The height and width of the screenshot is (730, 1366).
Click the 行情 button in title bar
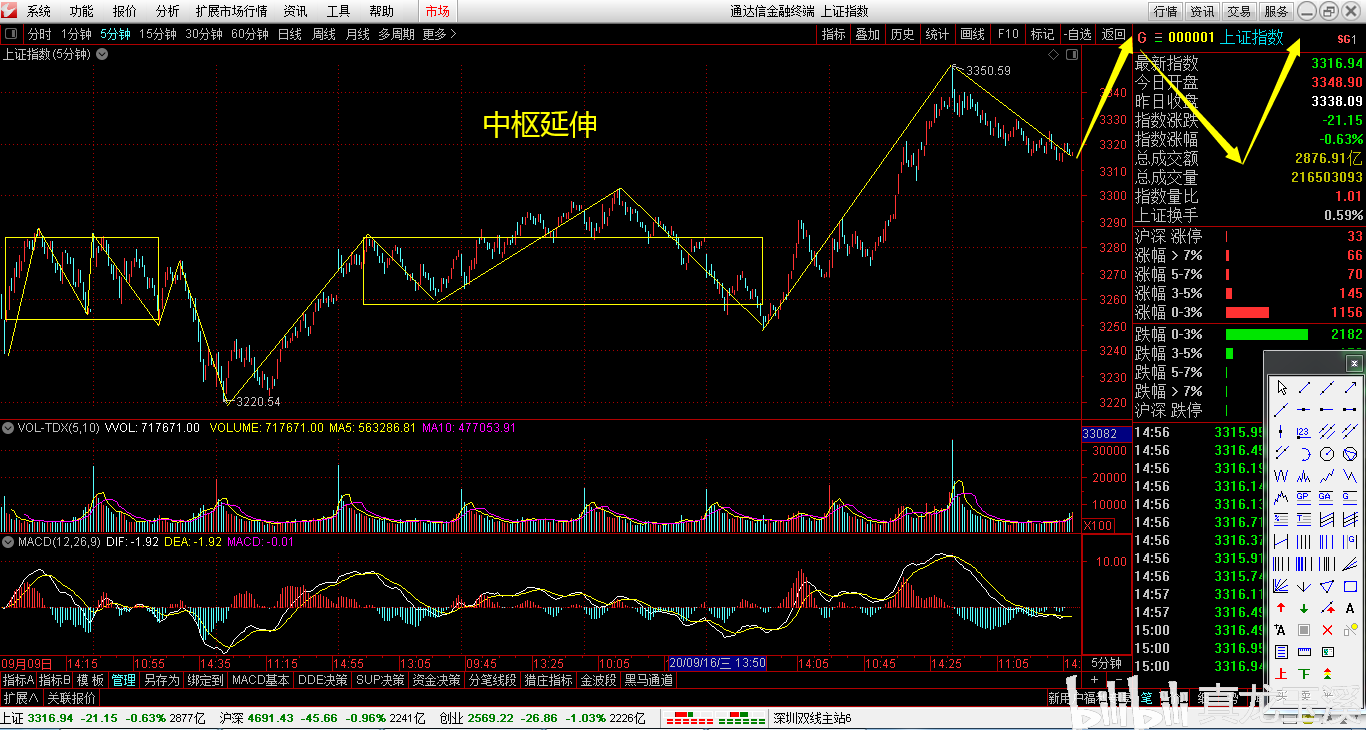(1165, 11)
